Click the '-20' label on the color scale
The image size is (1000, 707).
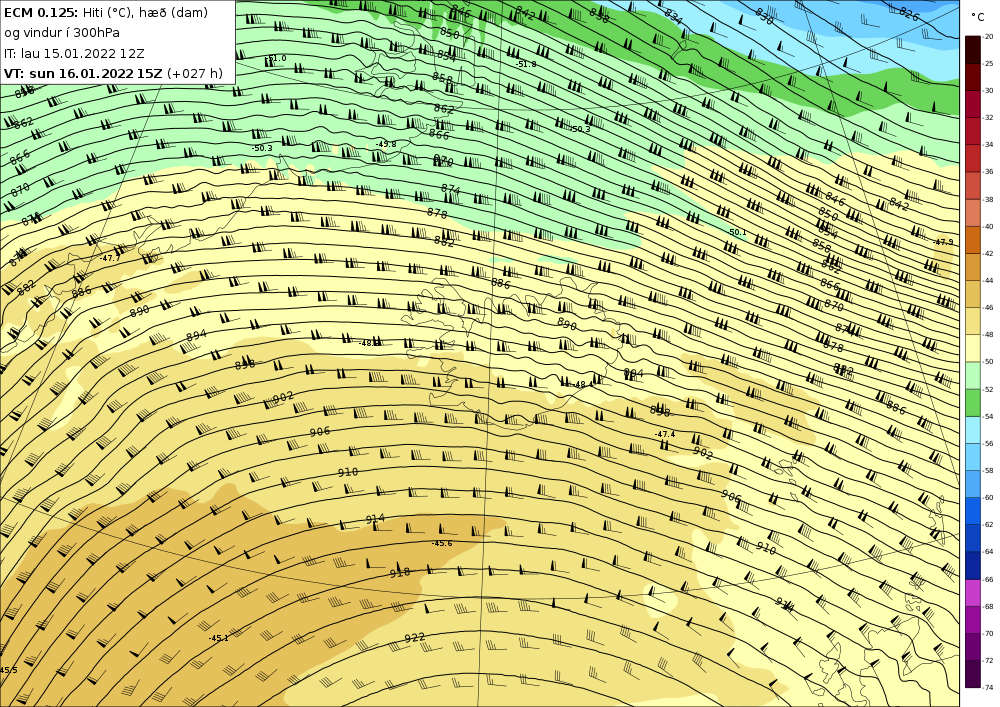[989, 37]
